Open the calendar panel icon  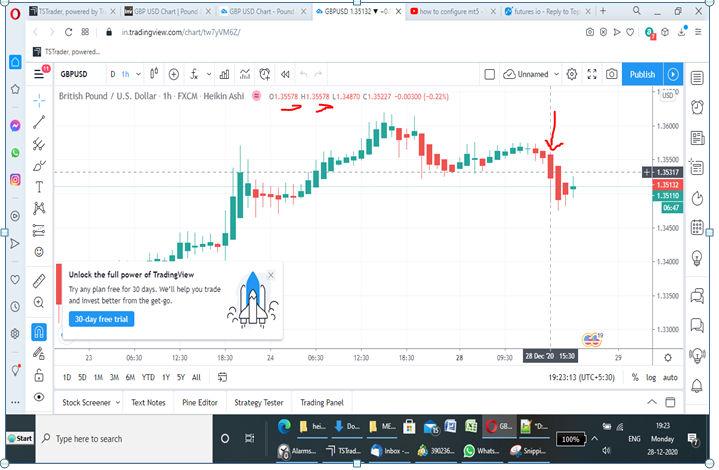(697, 227)
